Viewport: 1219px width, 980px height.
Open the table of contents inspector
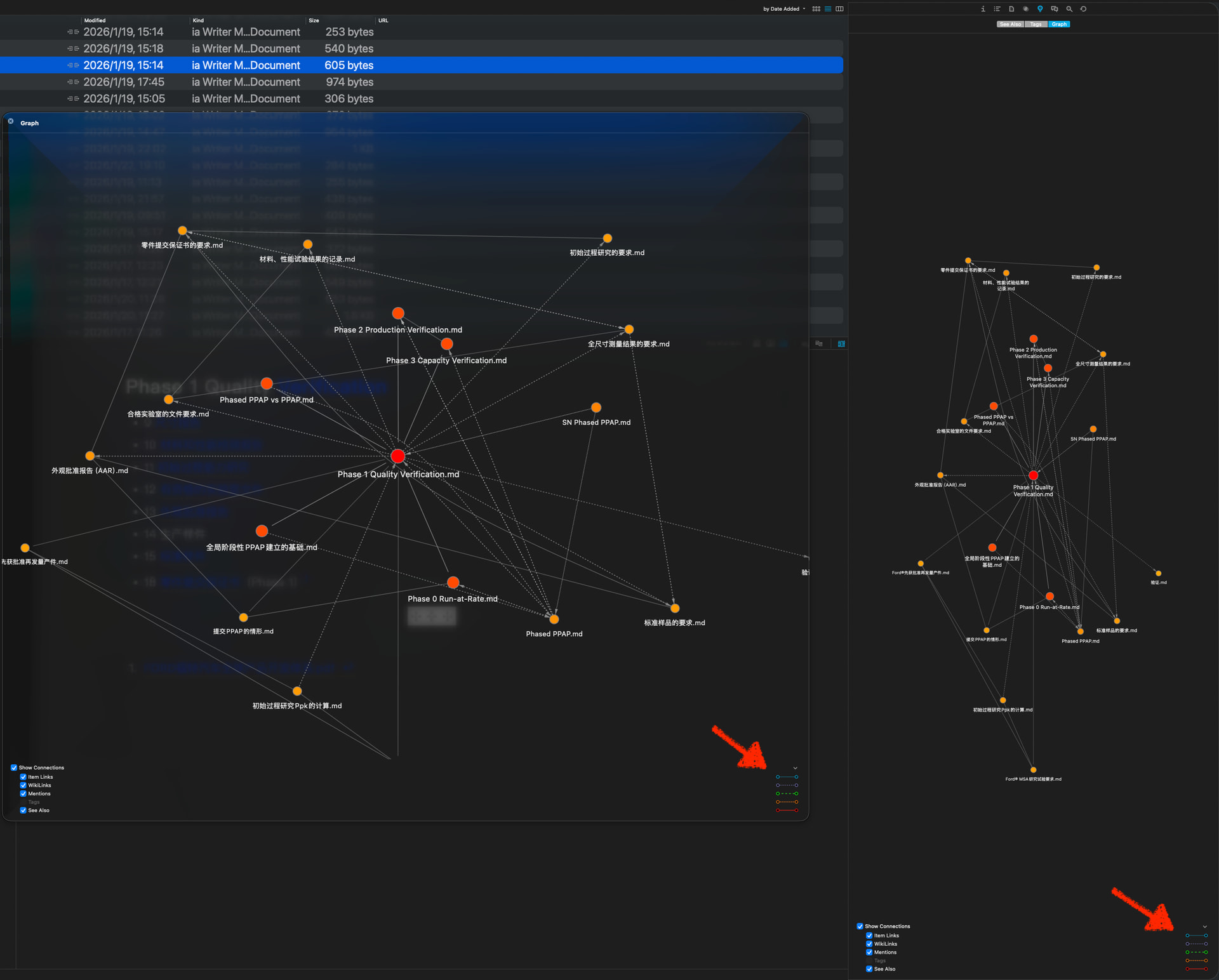pyautogui.click(x=997, y=9)
